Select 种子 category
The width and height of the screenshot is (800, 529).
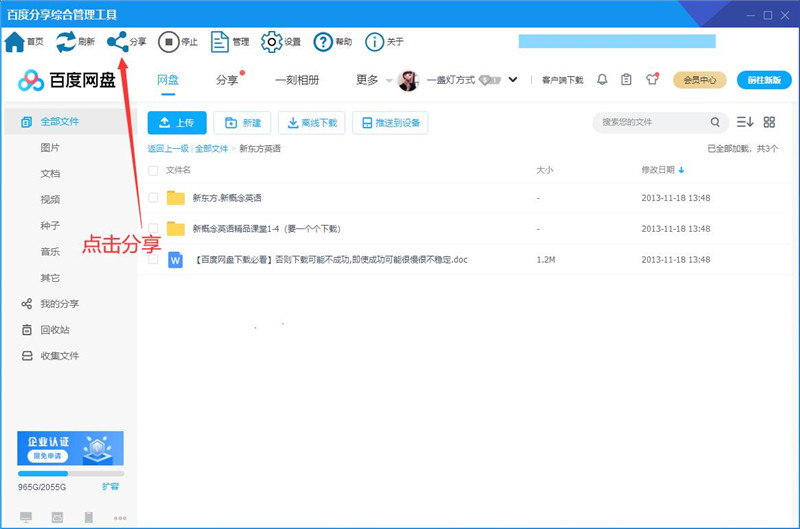(50, 225)
